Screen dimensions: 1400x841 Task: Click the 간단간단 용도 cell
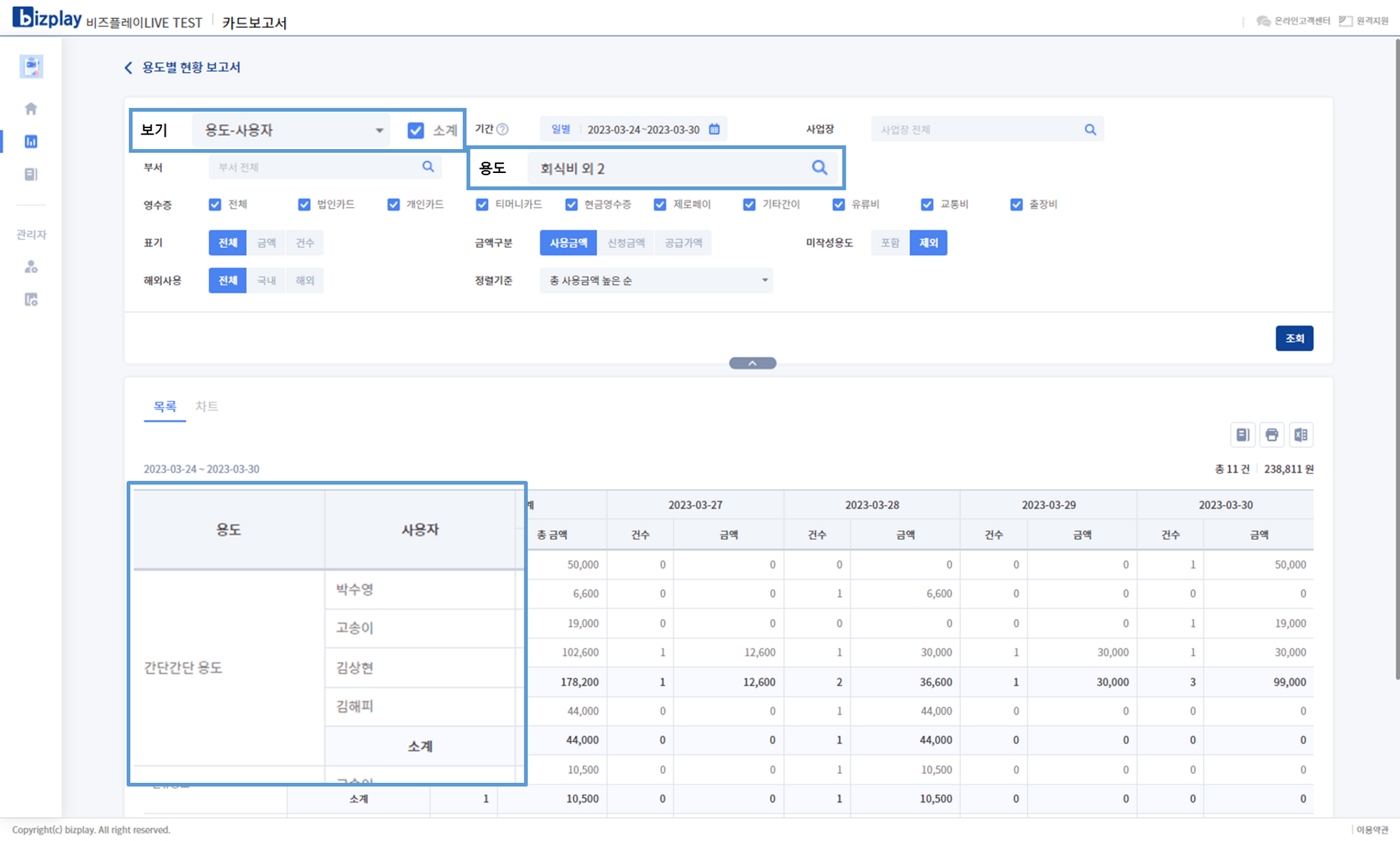[229, 668]
